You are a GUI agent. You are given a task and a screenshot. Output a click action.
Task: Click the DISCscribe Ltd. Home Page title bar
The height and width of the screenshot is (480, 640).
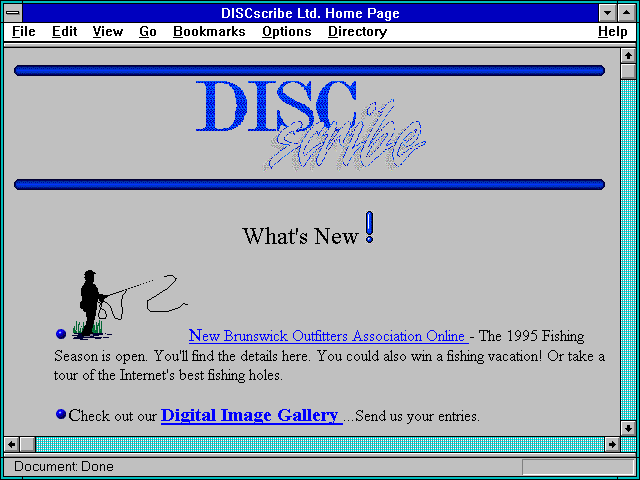[x=310, y=13]
